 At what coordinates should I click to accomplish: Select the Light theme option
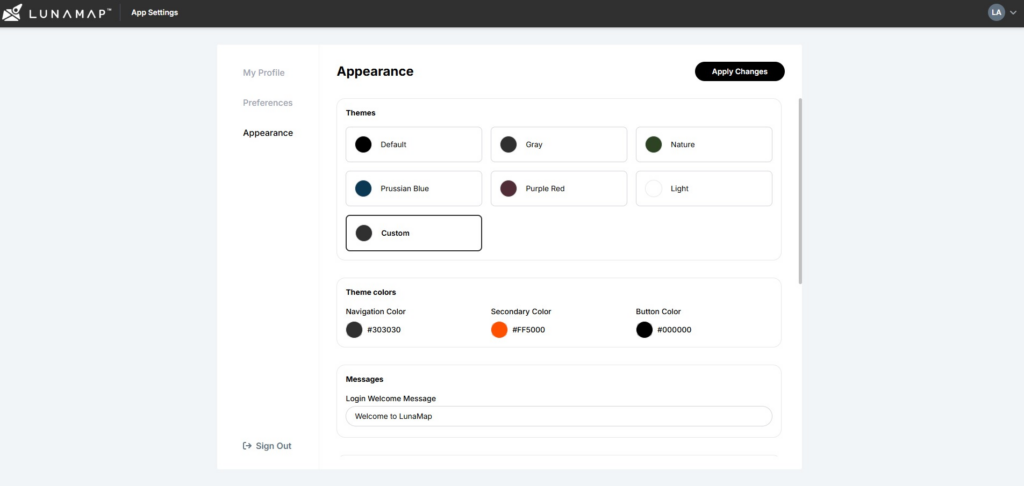pos(703,188)
